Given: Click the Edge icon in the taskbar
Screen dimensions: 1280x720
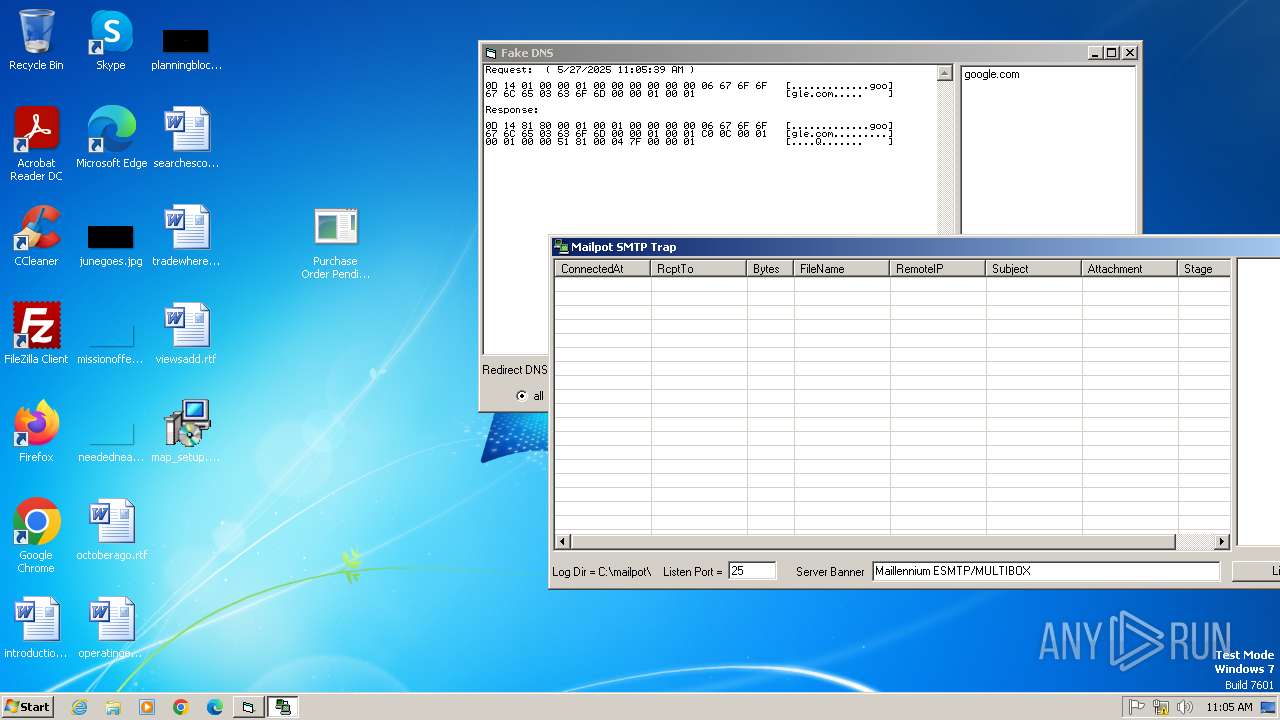Looking at the screenshot, I should (x=215, y=707).
